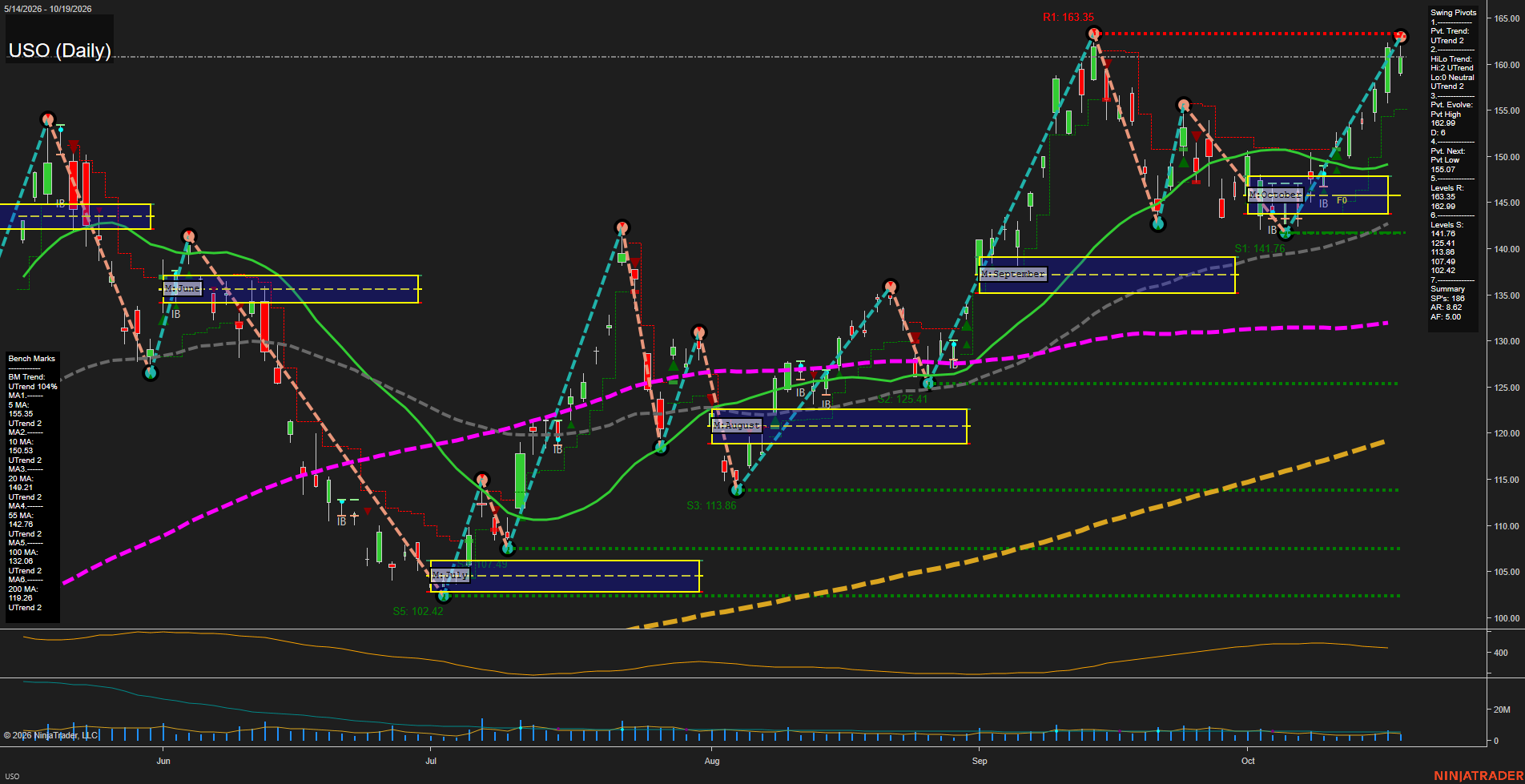Click the 100.00 price axis label
1525x784 pixels.
tap(1506, 618)
